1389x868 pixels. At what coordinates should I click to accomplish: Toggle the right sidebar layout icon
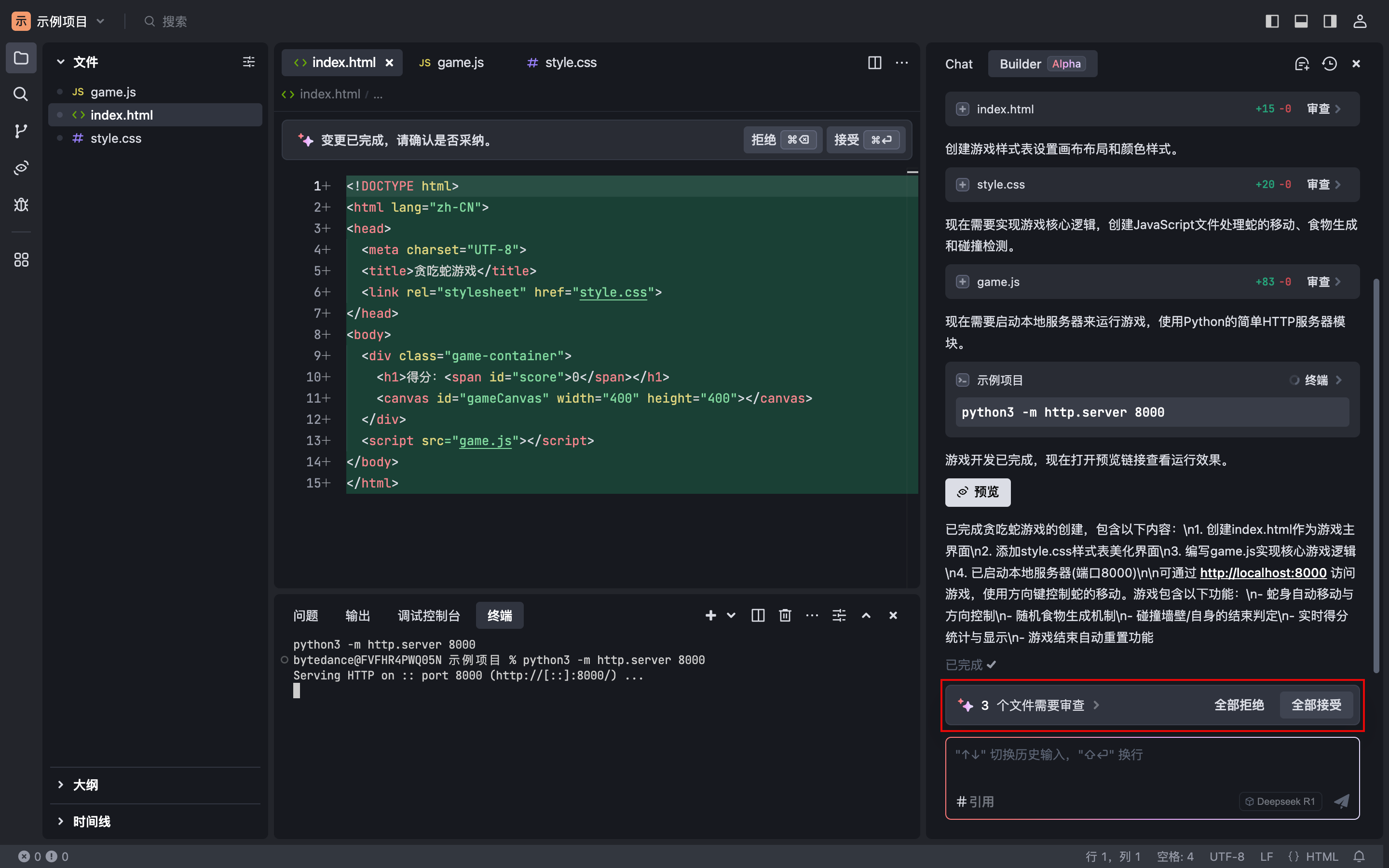click(x=1330, y=21)
